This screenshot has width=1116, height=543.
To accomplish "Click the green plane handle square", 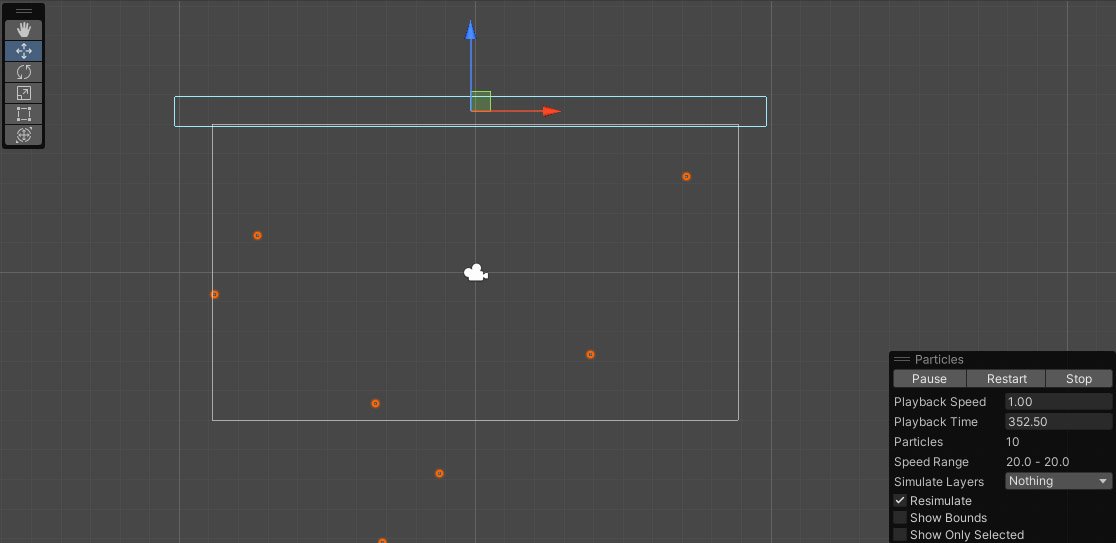I will pyautogui.click(x=481, y=101).
